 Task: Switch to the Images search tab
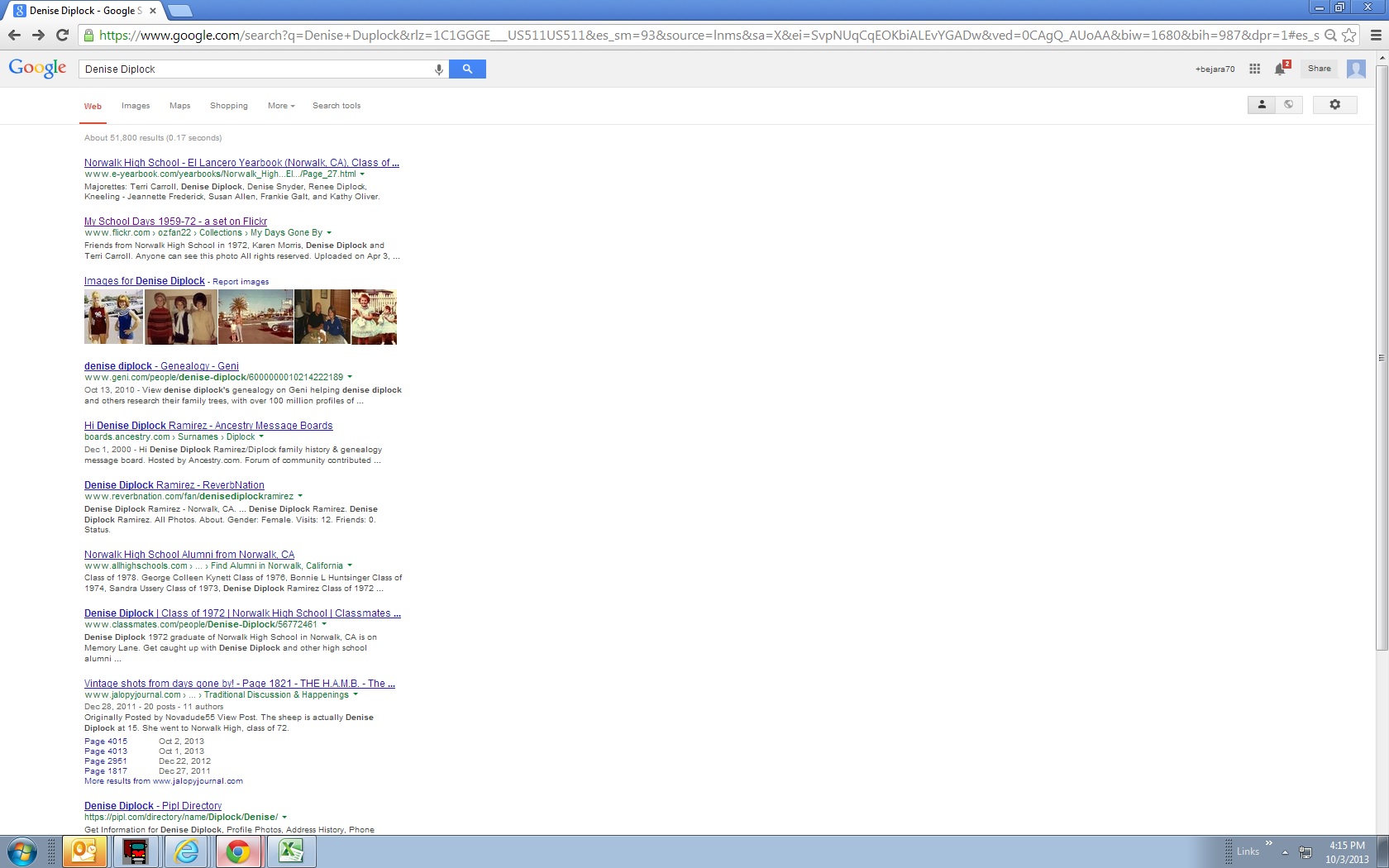[x=136, y=106]
